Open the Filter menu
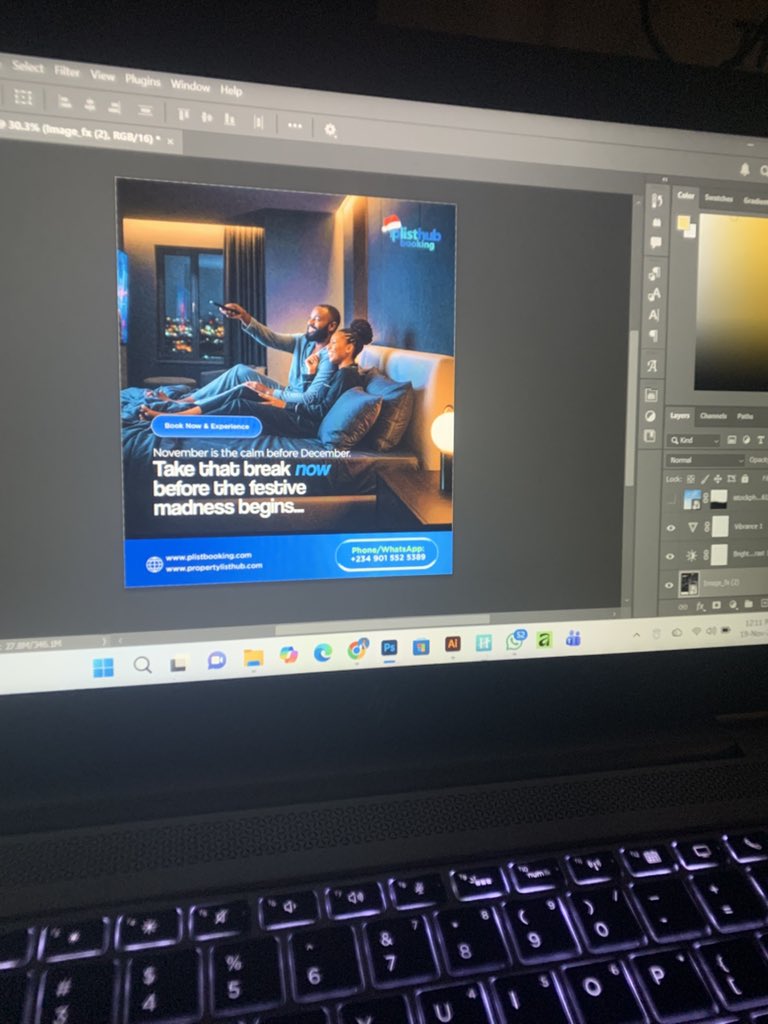Screen dimensions: 768x1024 [x=66, y=71]
